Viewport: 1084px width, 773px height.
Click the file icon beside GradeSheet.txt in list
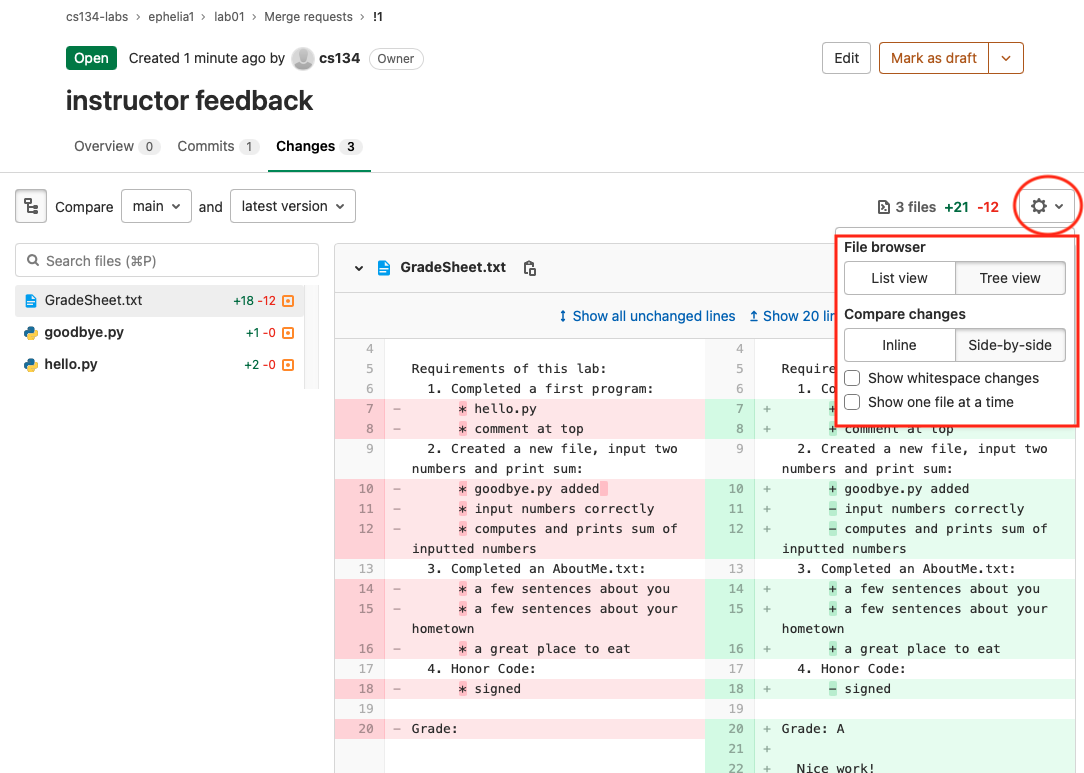coord(30,301)
